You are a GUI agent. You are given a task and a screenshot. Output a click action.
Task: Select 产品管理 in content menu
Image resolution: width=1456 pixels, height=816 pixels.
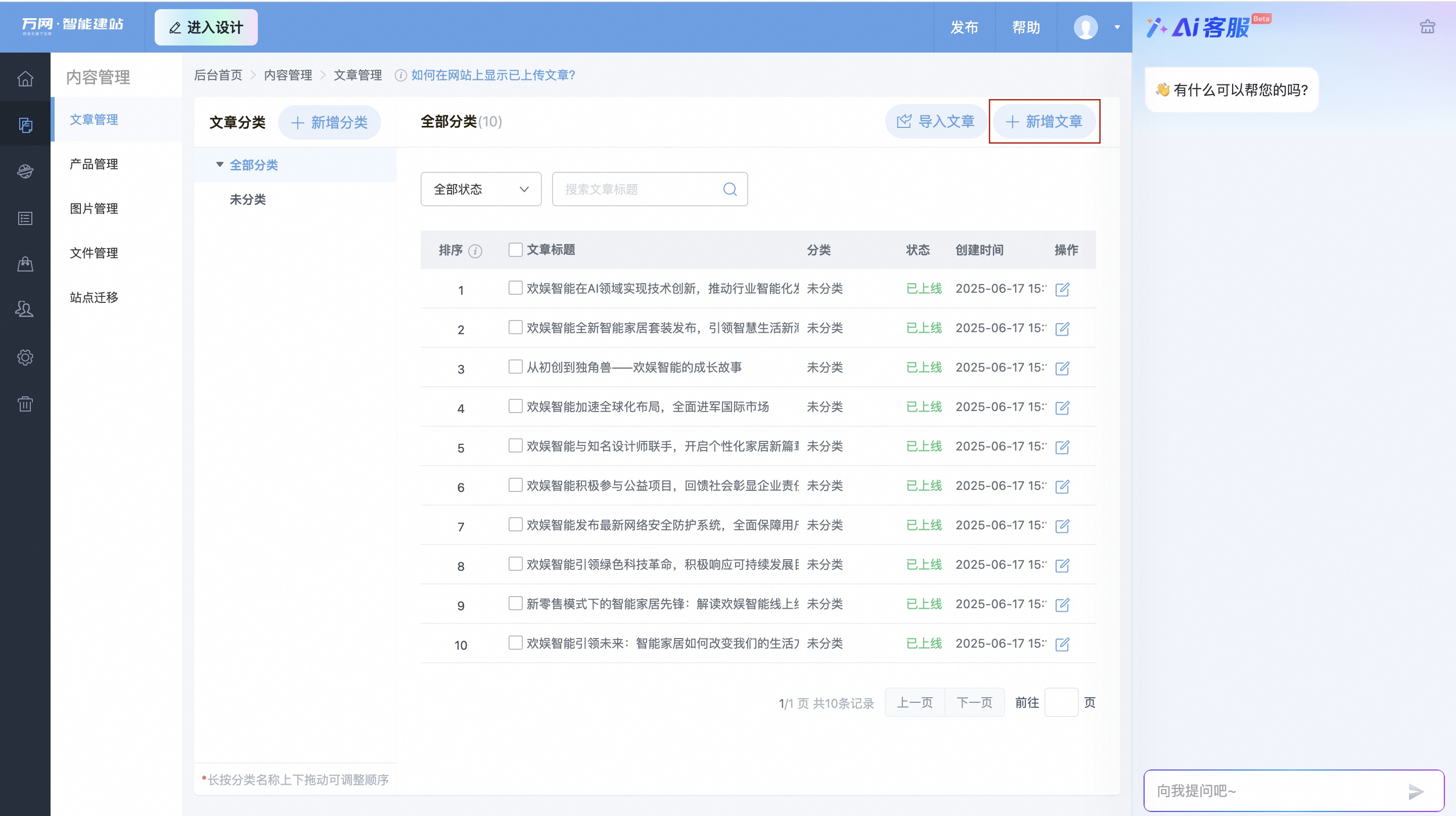click(x=94, y=164)
